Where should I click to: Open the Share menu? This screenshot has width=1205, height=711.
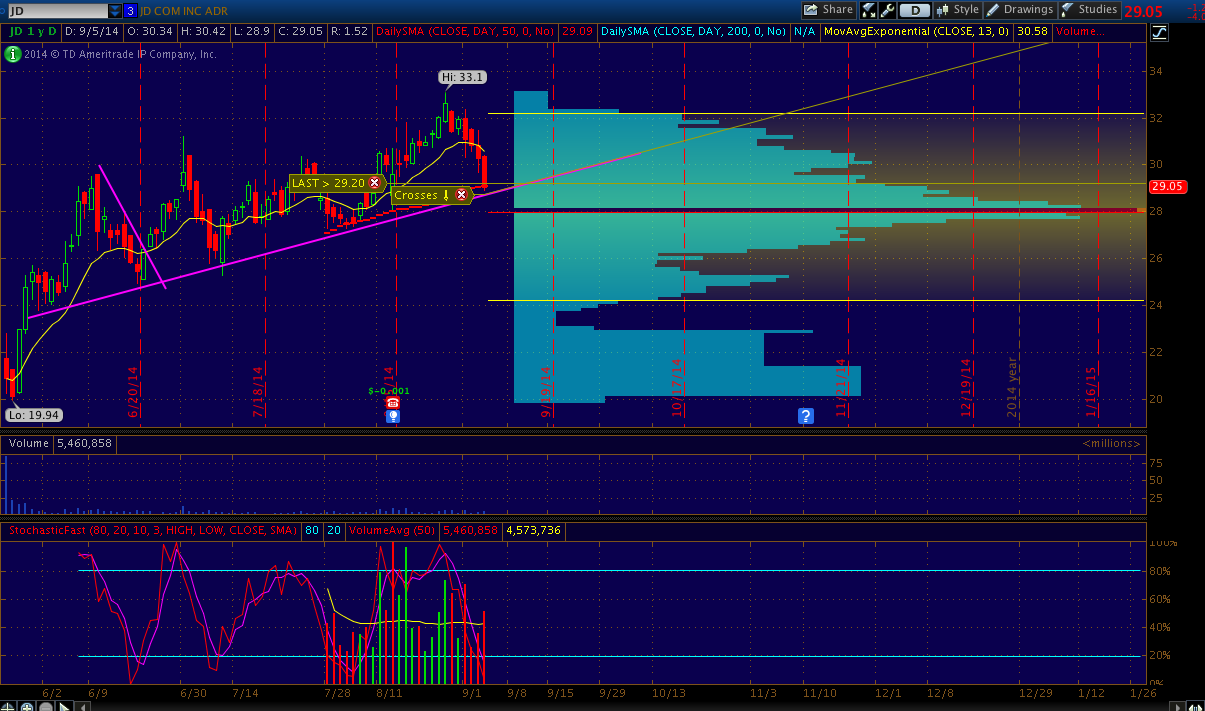829,10
